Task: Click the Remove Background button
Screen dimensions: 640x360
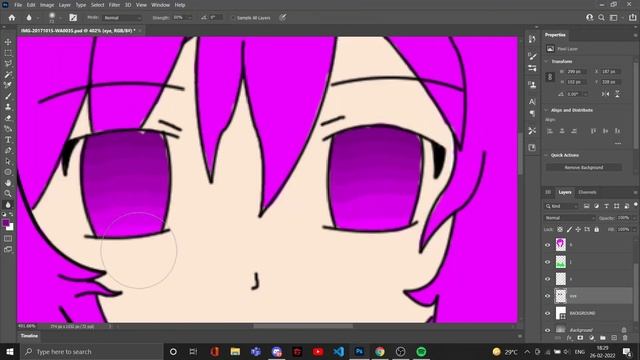Action: click(584, 167)
